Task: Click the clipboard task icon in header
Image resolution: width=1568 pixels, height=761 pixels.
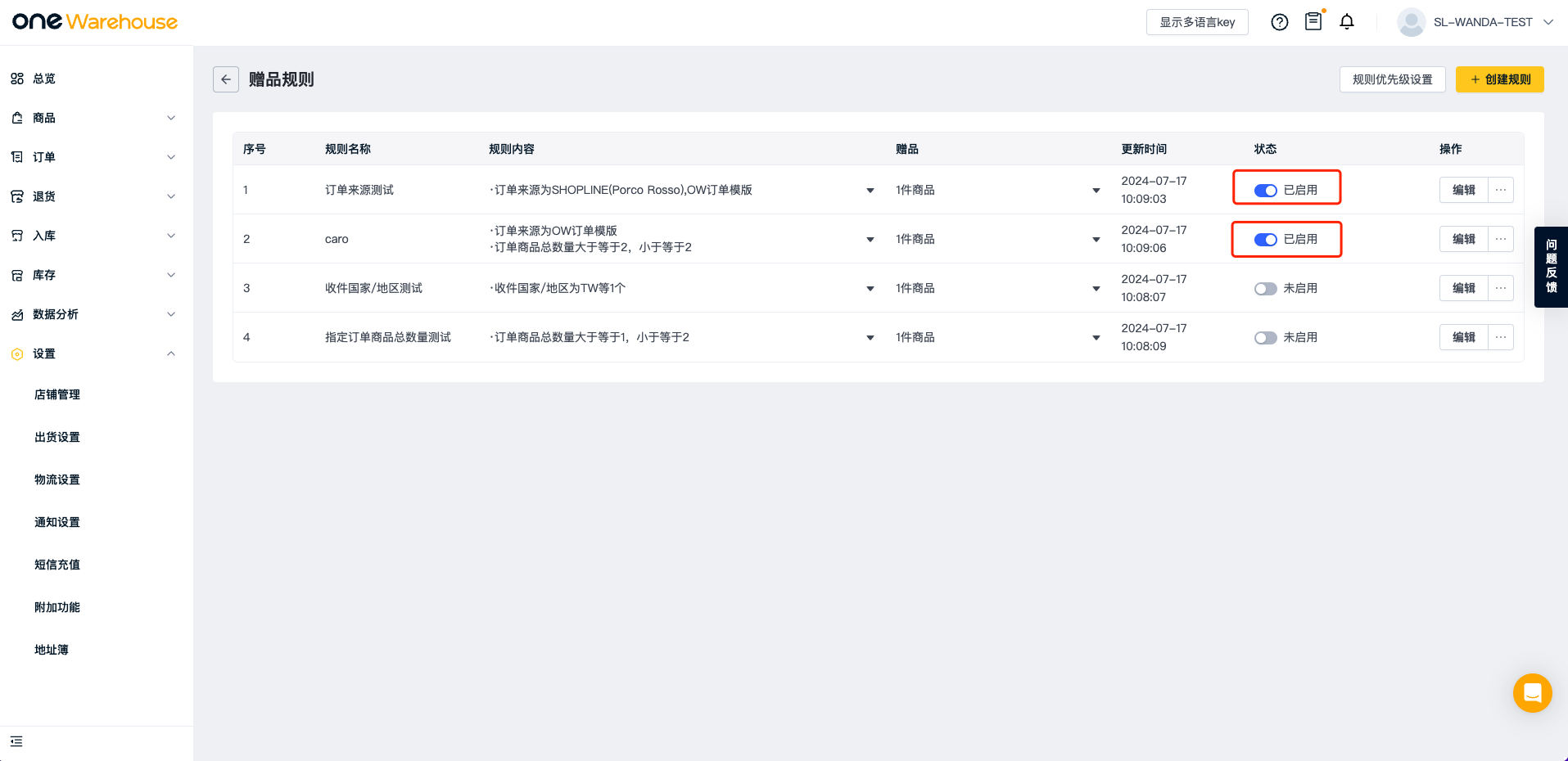Action: [x=1313, y=22]
